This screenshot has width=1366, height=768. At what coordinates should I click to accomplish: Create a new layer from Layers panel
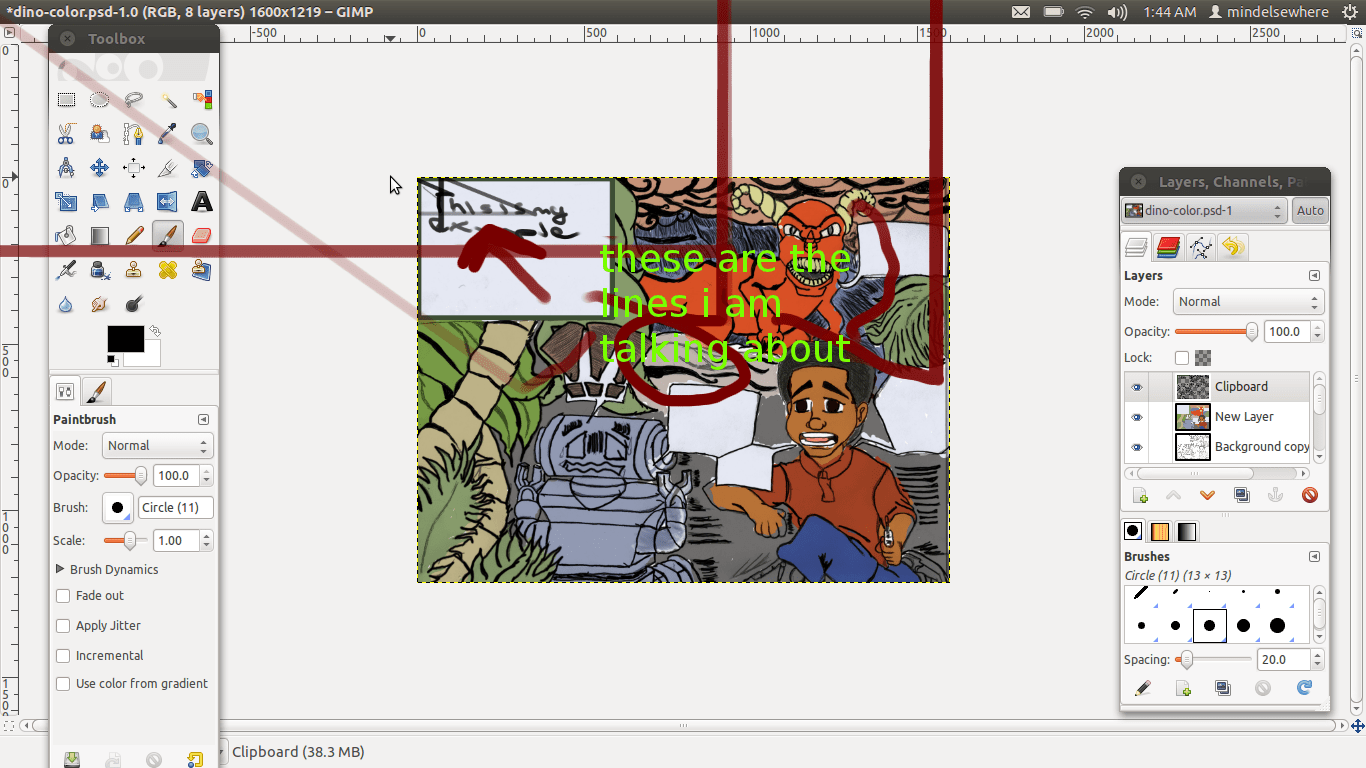click(1140, 495)
